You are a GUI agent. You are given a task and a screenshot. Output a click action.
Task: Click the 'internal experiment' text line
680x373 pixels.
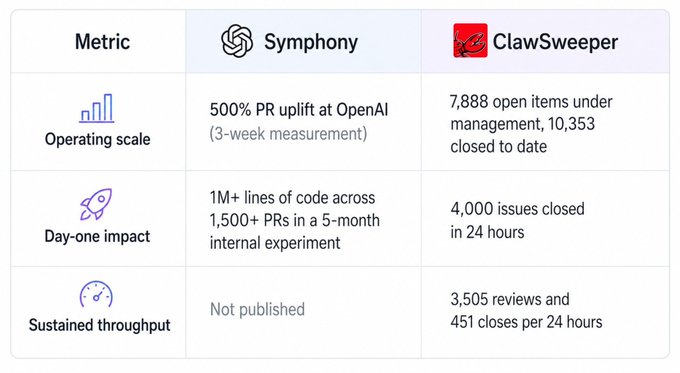click(275, 243)
